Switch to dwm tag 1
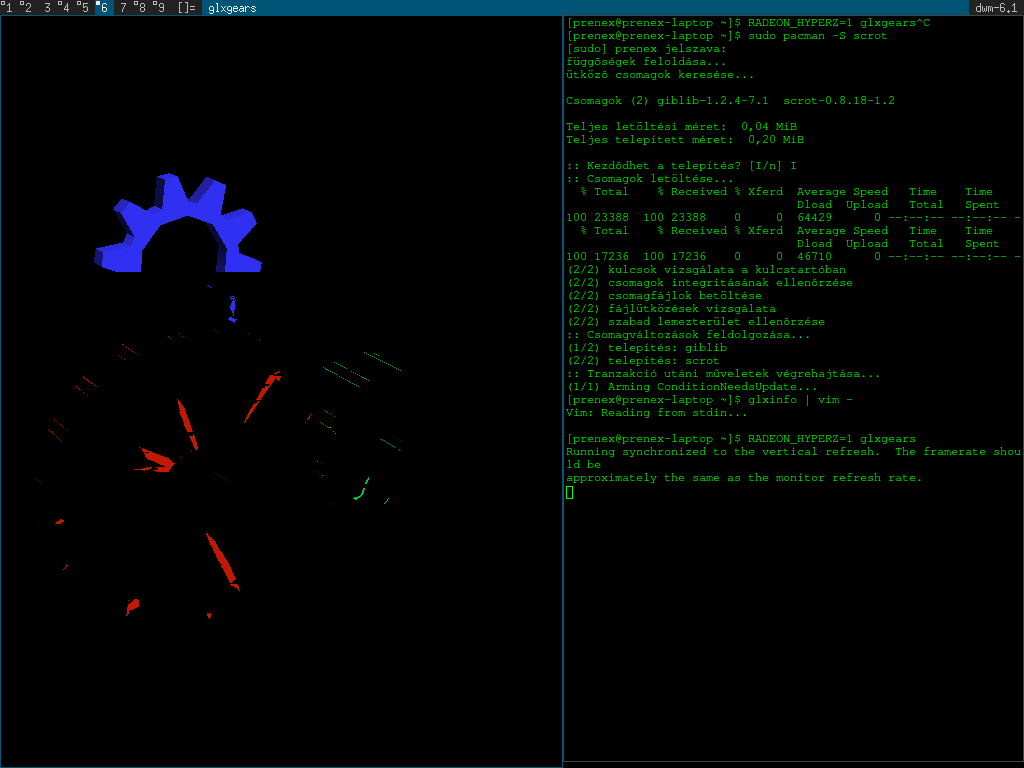Viewport: 1024px width, 768px height. (9, 8)
